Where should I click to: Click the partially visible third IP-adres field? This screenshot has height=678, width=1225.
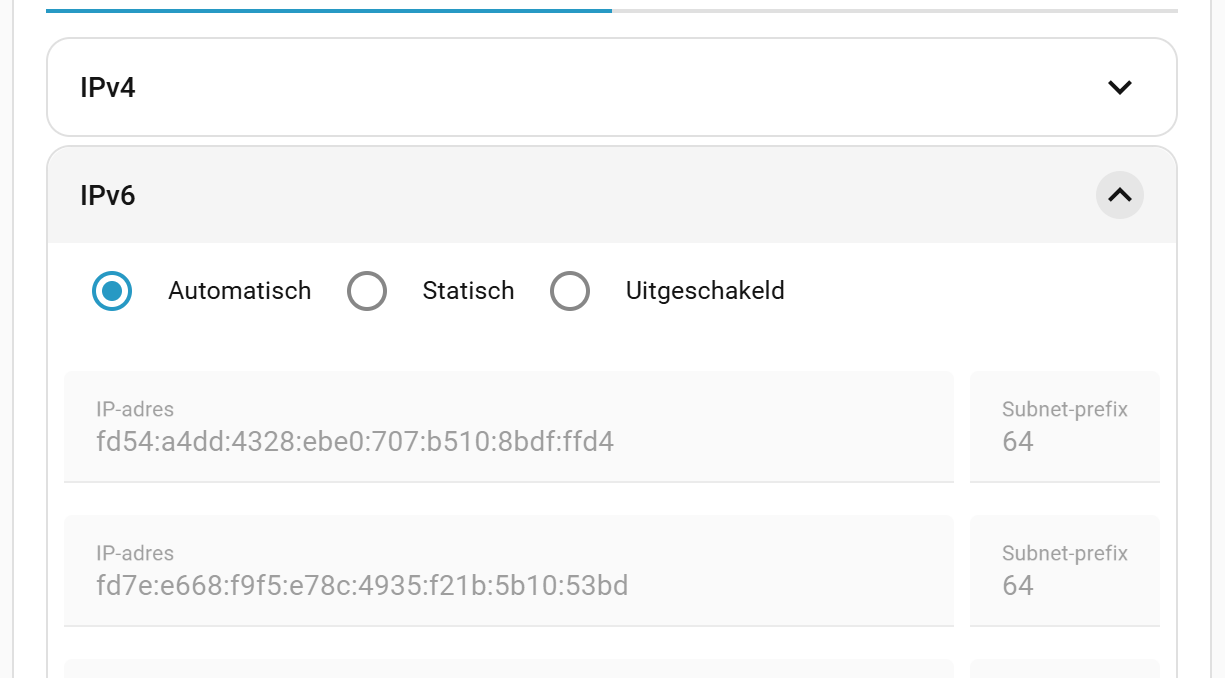(508, 668)
